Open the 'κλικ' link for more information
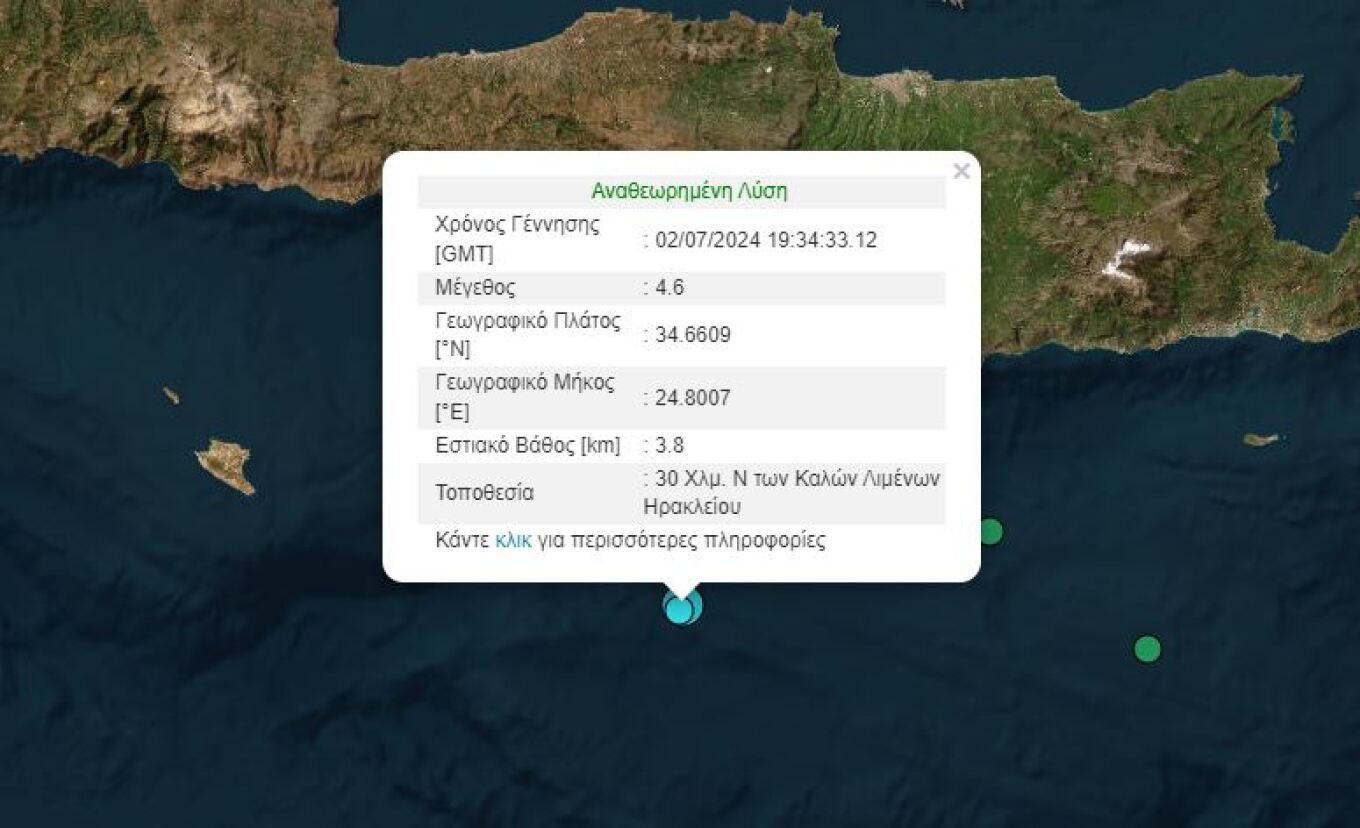The image size is (1360, 828). point(513,541)
